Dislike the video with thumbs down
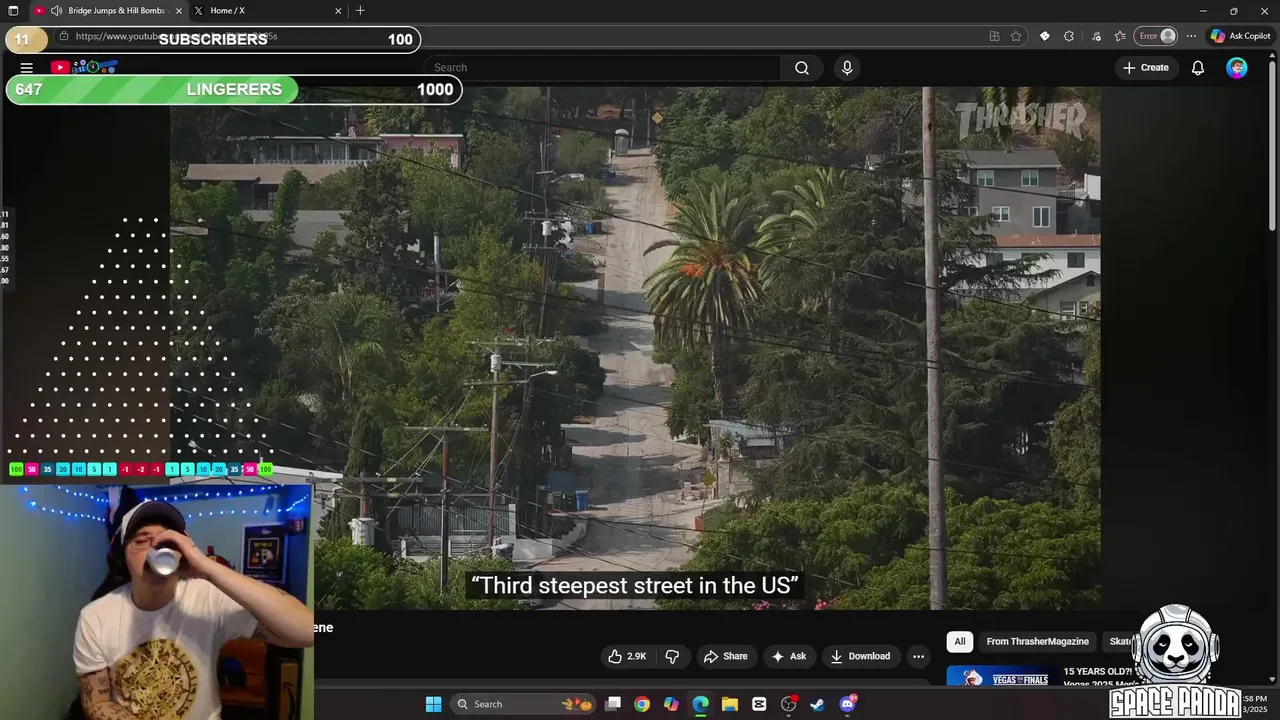The image size is (1280, 720). tap(672, 656)
